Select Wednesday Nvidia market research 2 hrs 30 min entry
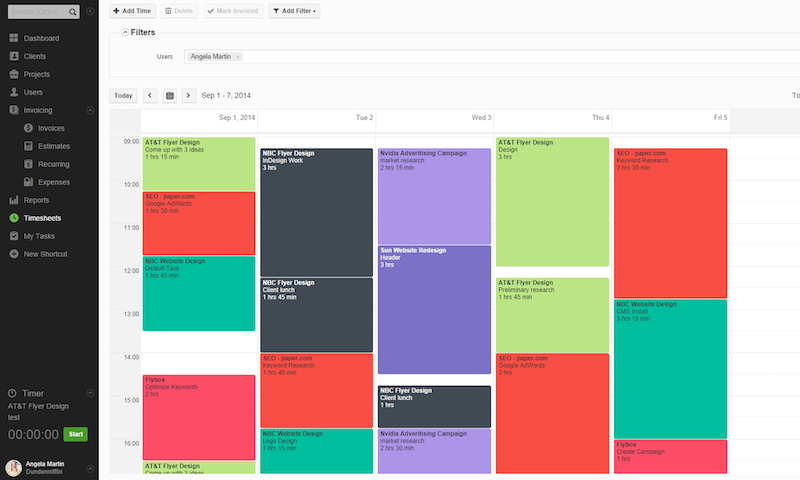This screenshot has height=480, width=800. (x=434, y=451)
